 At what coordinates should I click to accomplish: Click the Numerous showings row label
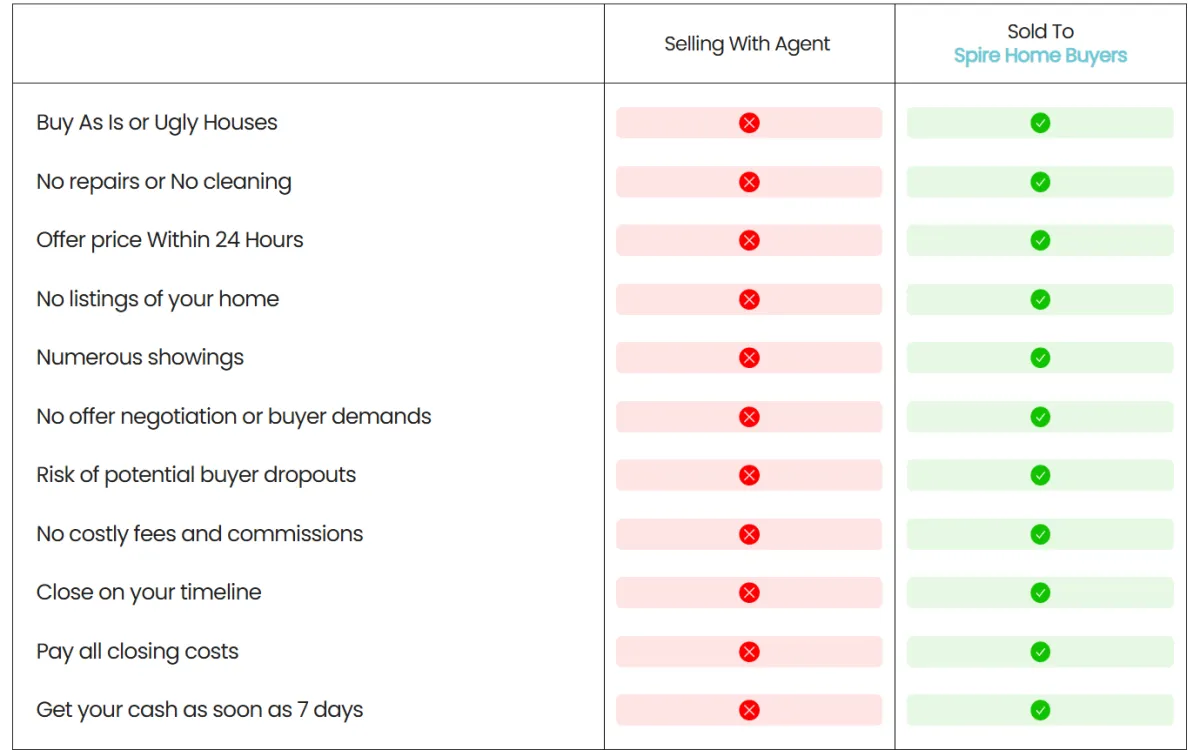pyautogui.click(x=140, y=358)
